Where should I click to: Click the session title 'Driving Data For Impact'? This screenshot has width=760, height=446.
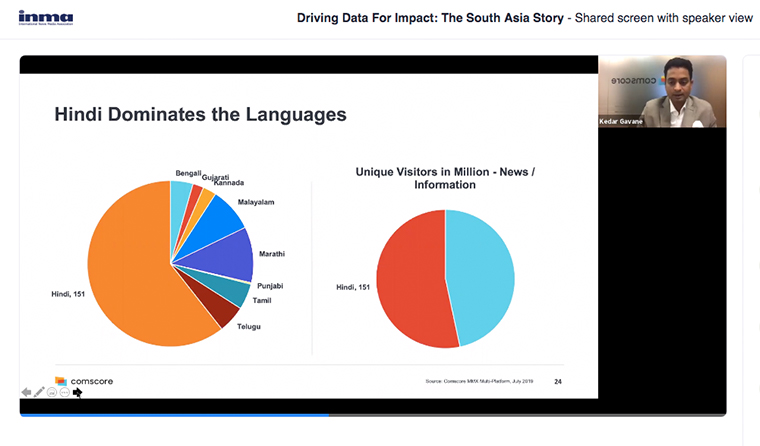(430, 18)
